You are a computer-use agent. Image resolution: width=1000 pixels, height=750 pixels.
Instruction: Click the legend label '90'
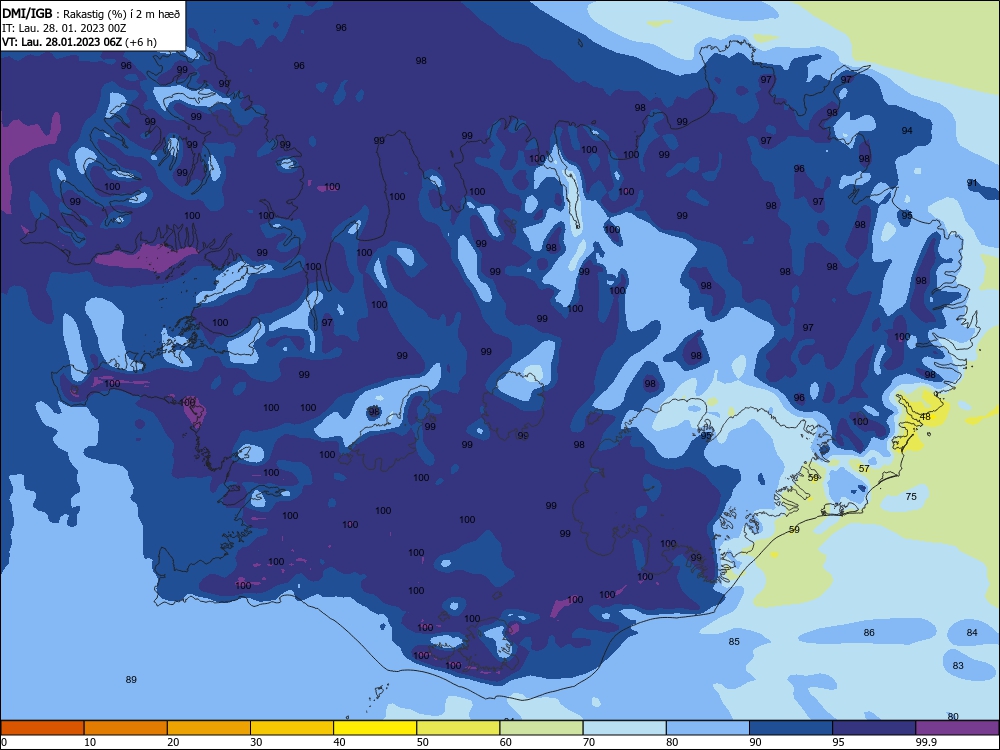tap(755, 742)
